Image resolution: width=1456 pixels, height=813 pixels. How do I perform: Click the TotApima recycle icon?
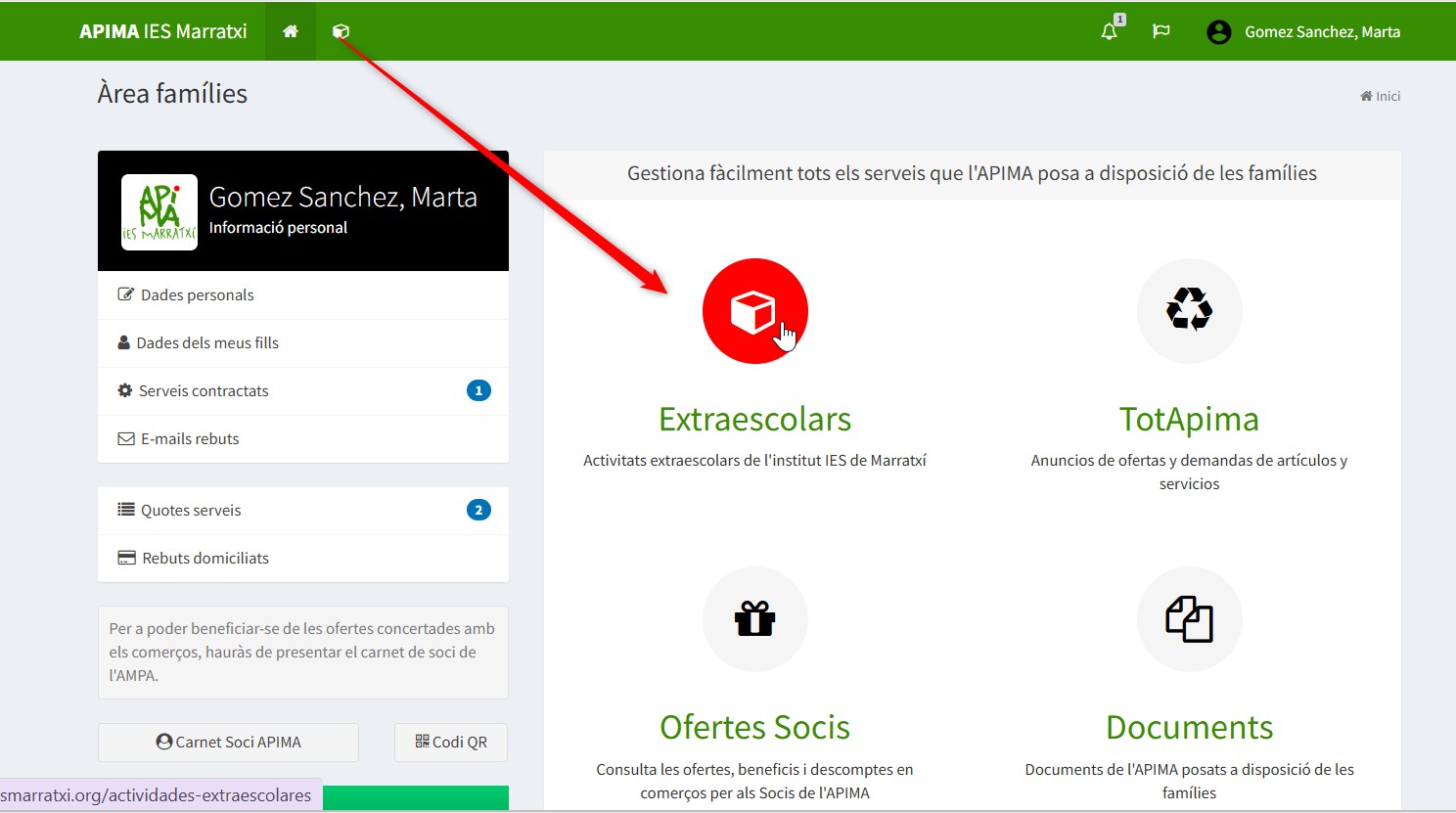click(1189, 311)
